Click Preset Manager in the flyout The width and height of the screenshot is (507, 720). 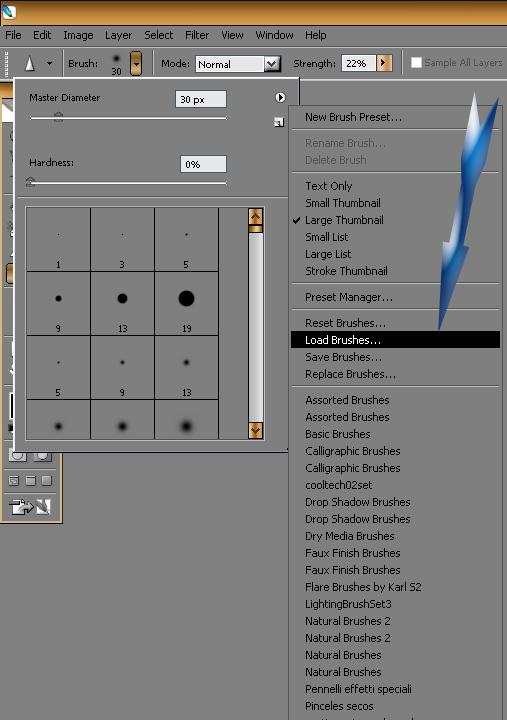click(x=349, y=297)
